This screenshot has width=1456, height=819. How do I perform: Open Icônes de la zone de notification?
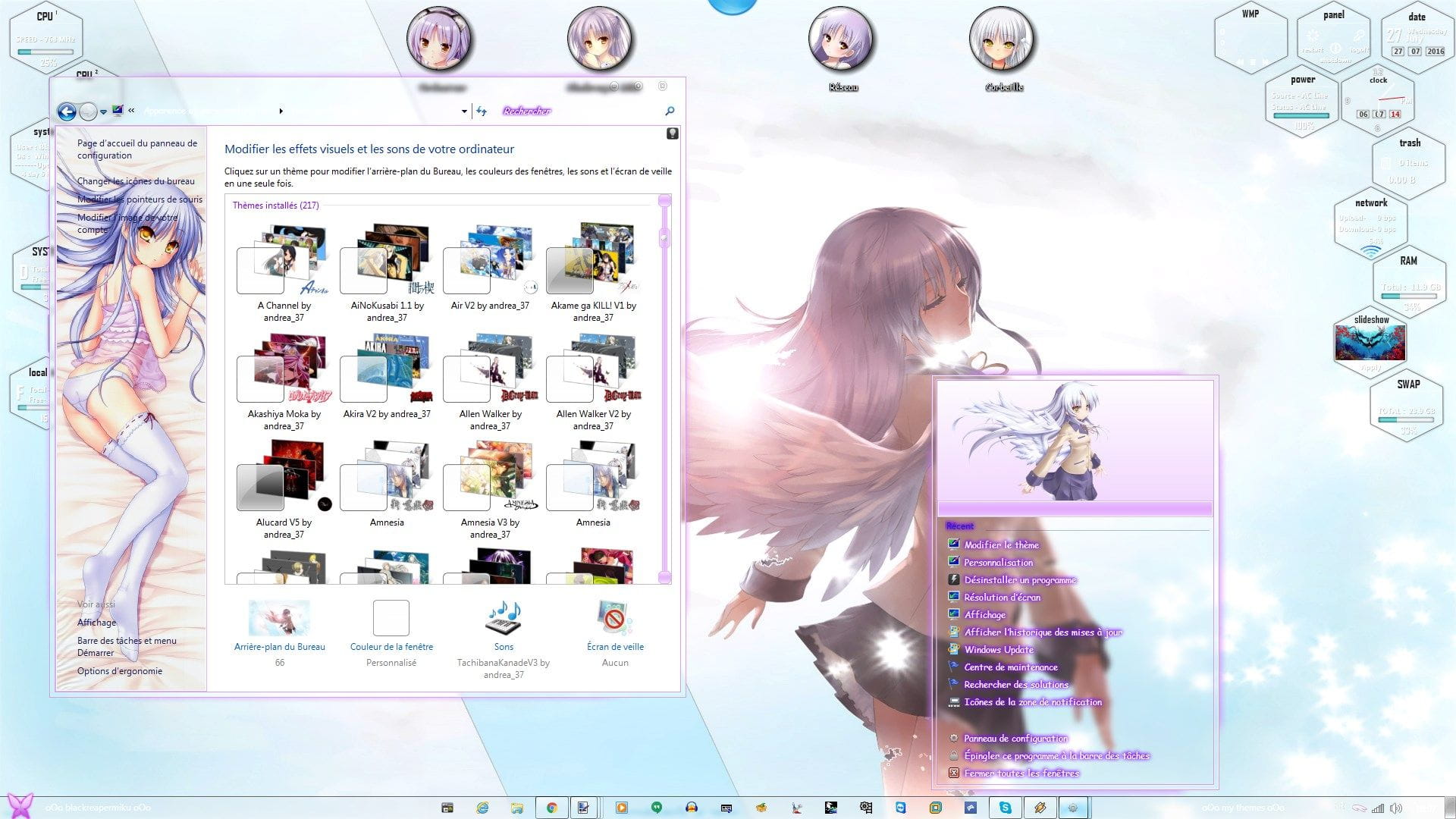pos(1033,701)
